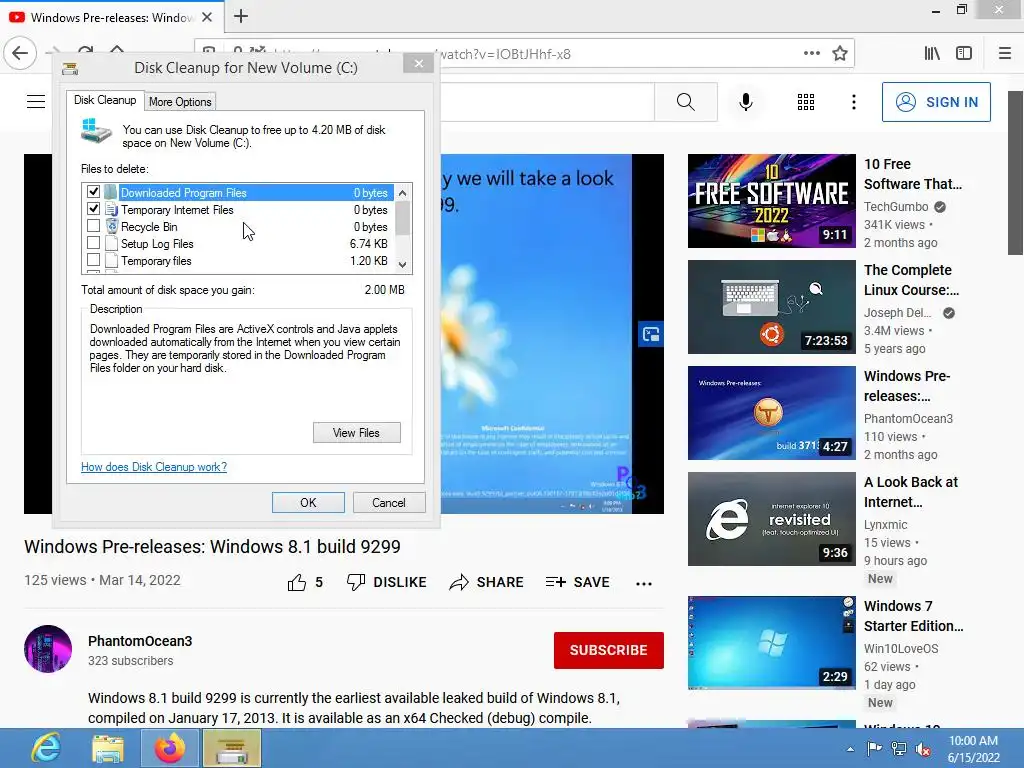Check the Setup Log Files checkbox
The height and width of the screenshot is (768, 1024).
(93, 243)
